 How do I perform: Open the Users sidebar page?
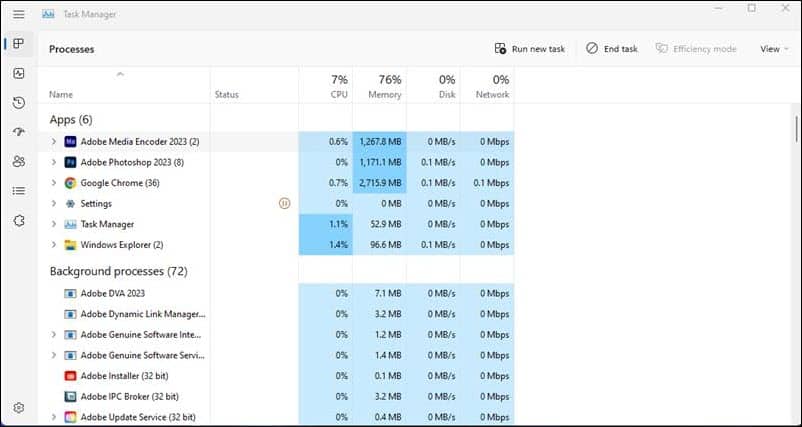click(19, 162)
